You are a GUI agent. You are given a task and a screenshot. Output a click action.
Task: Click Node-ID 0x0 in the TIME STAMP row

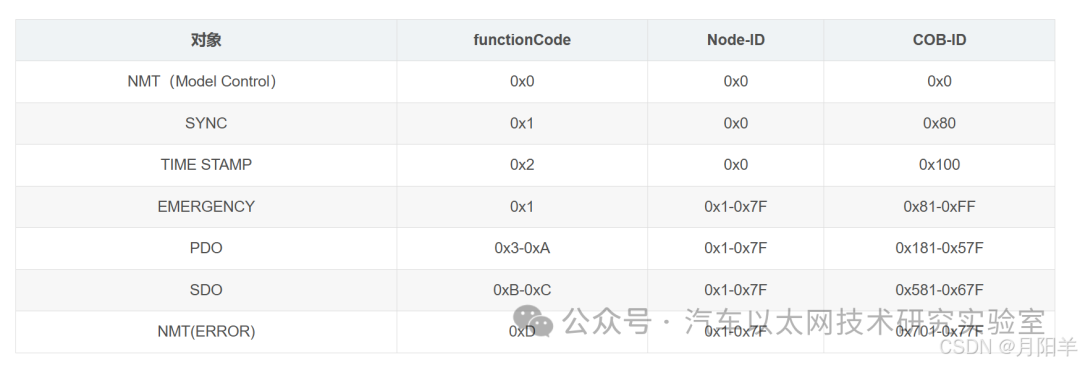736,165
